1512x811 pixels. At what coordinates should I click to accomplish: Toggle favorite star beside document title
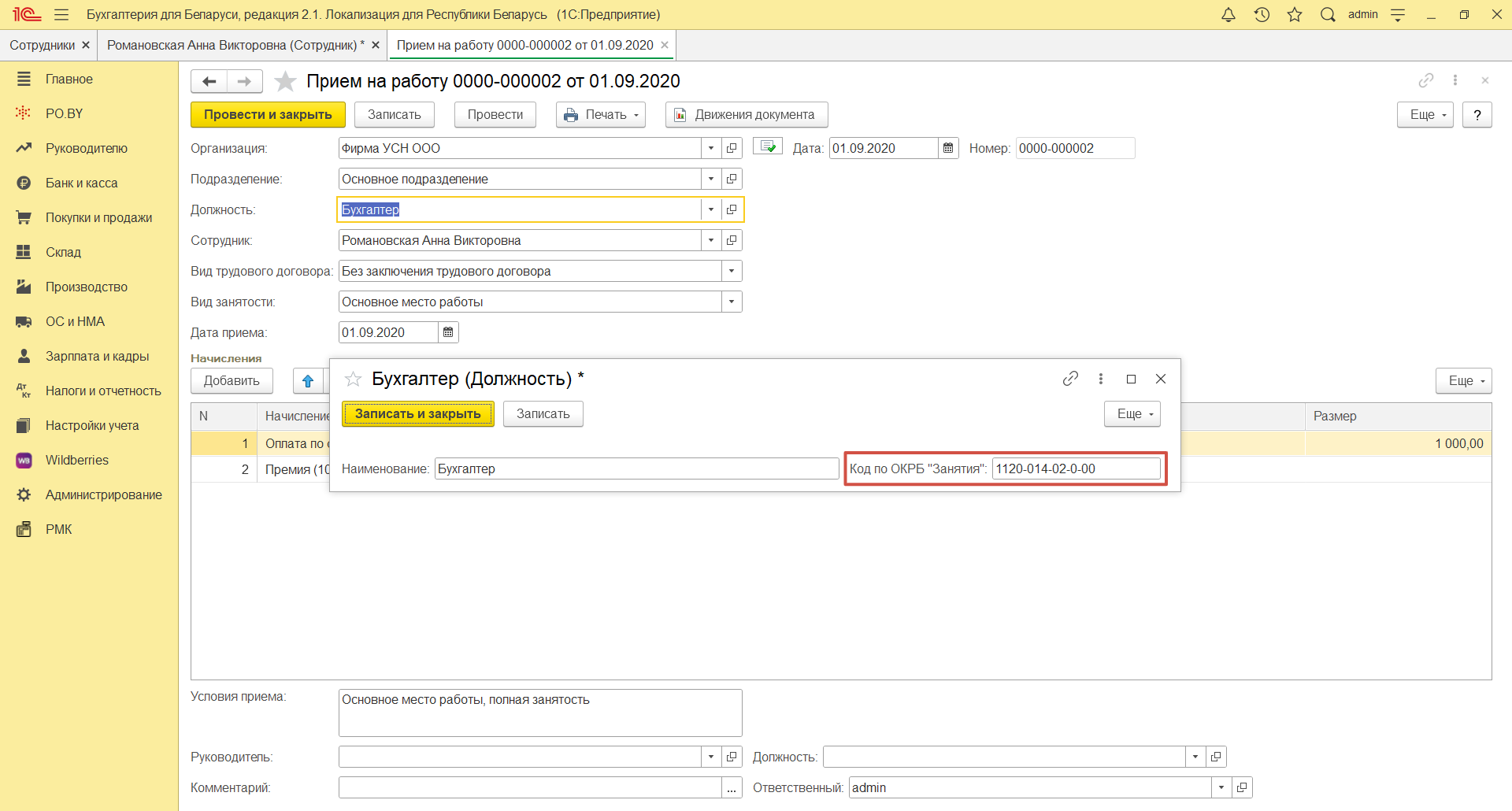[285, 81]
